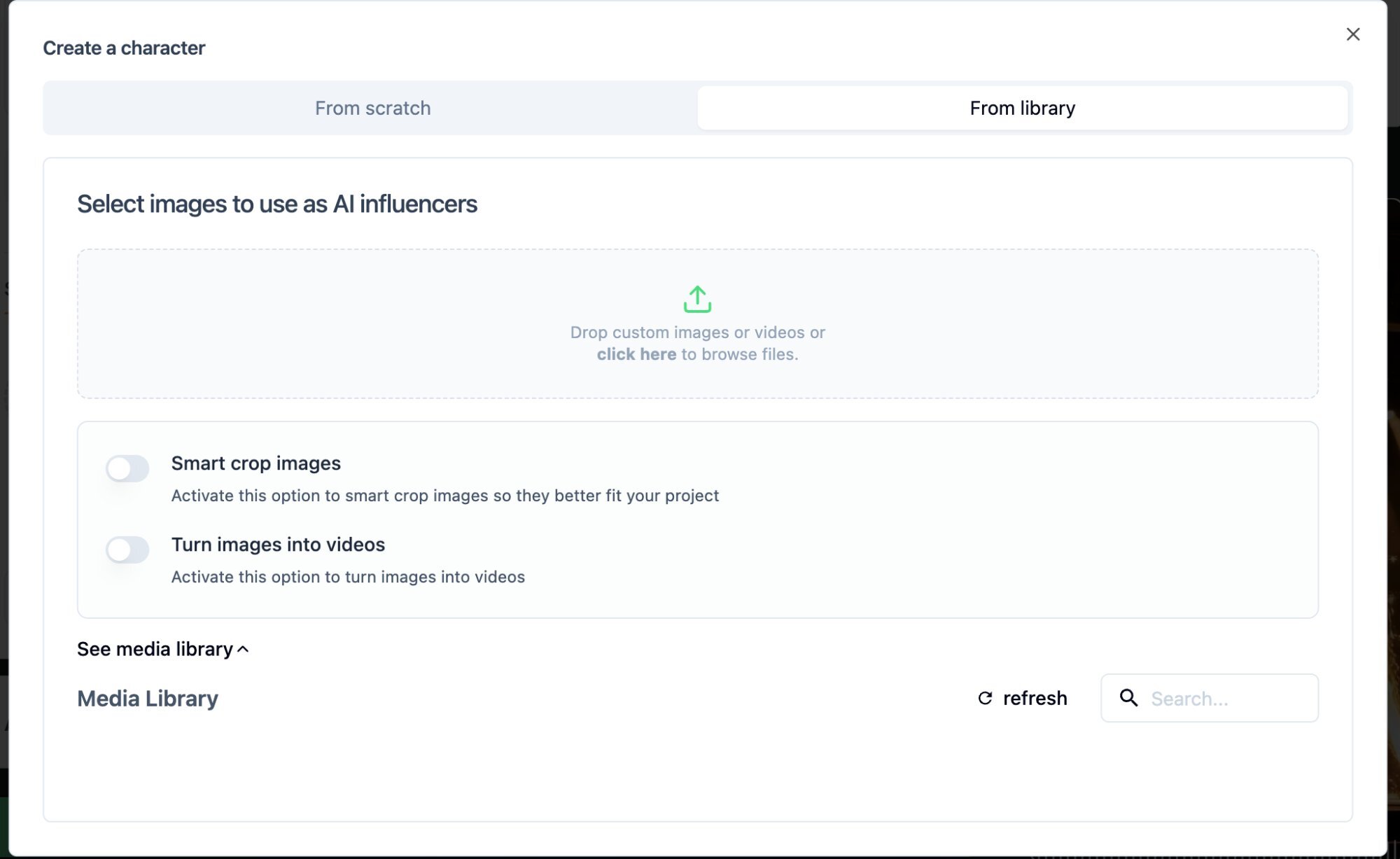The height and width of the screenshot is (859, 1400).
Task: Click the drop zone for custom images
Action: point(696,323)
